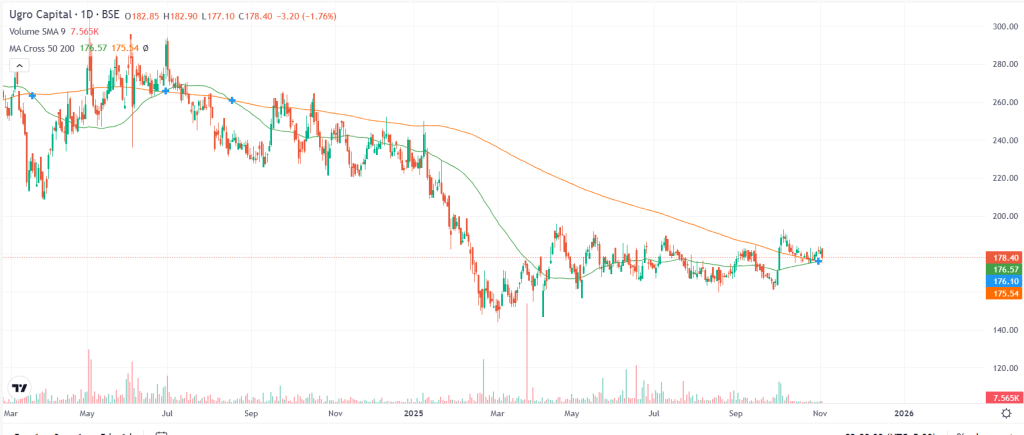Click the red 178.40 current price label
This screenshot has width=1024, height=435.
pos(1002,257)
